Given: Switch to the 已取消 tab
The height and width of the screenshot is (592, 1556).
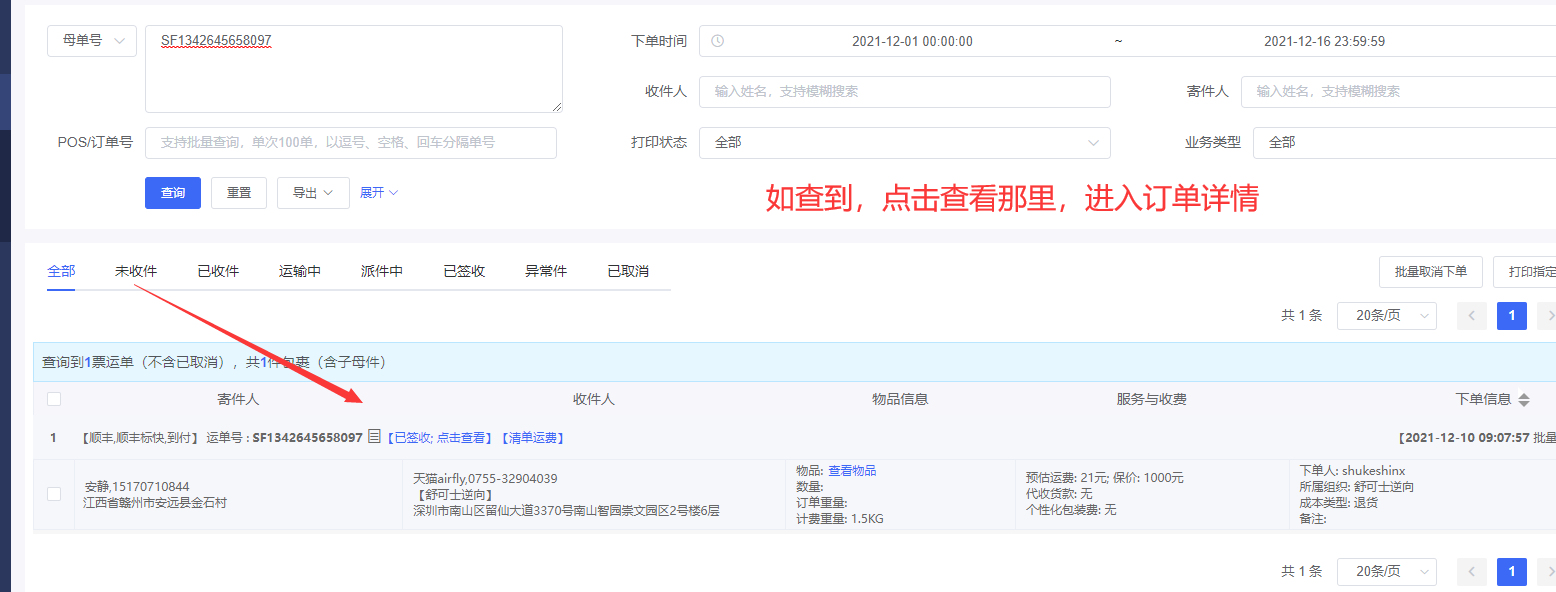Looking at the screenshot, I should (x=628, y=271).
